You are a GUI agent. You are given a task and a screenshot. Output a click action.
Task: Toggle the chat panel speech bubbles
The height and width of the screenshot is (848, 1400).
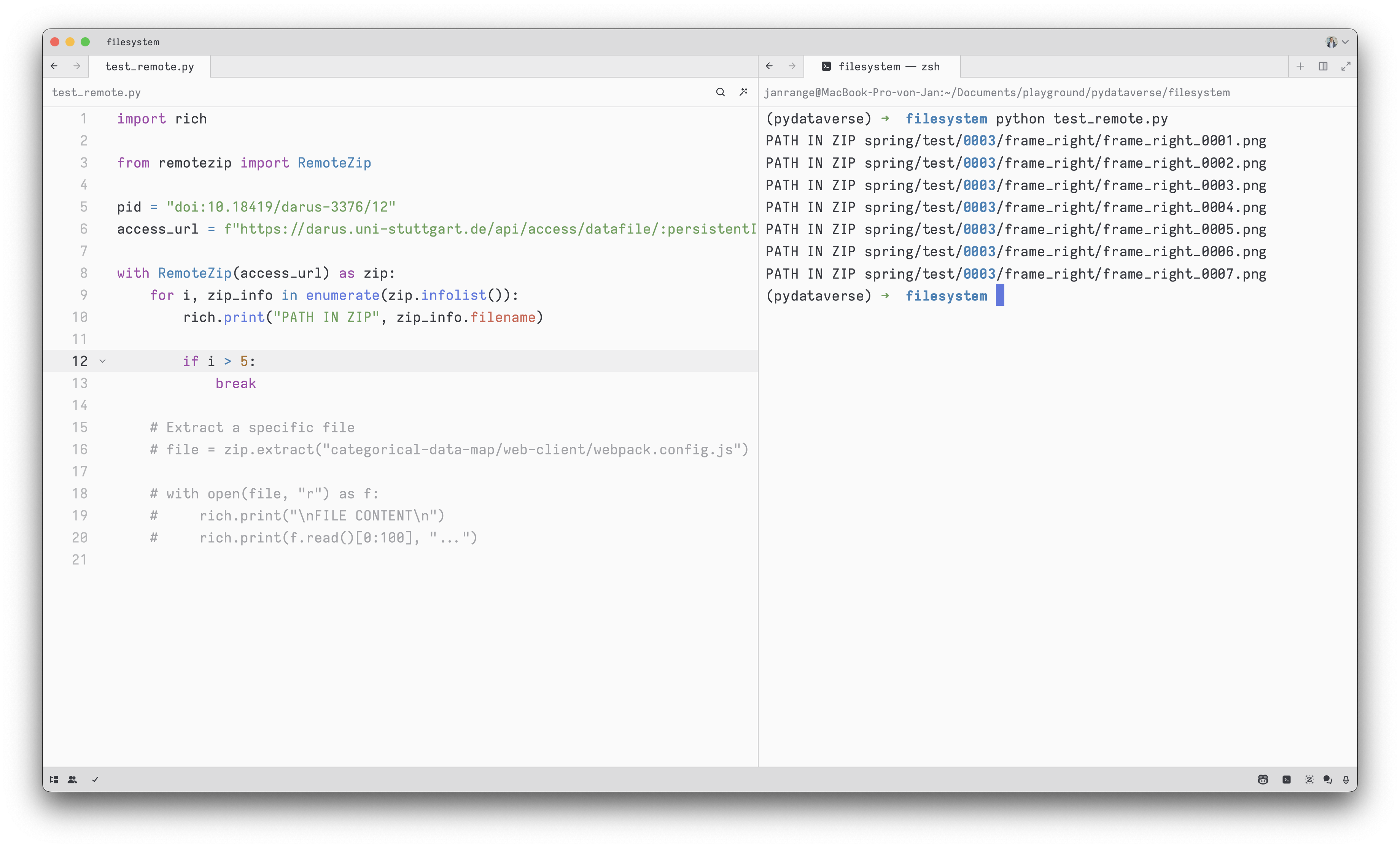pos(1327,779)
